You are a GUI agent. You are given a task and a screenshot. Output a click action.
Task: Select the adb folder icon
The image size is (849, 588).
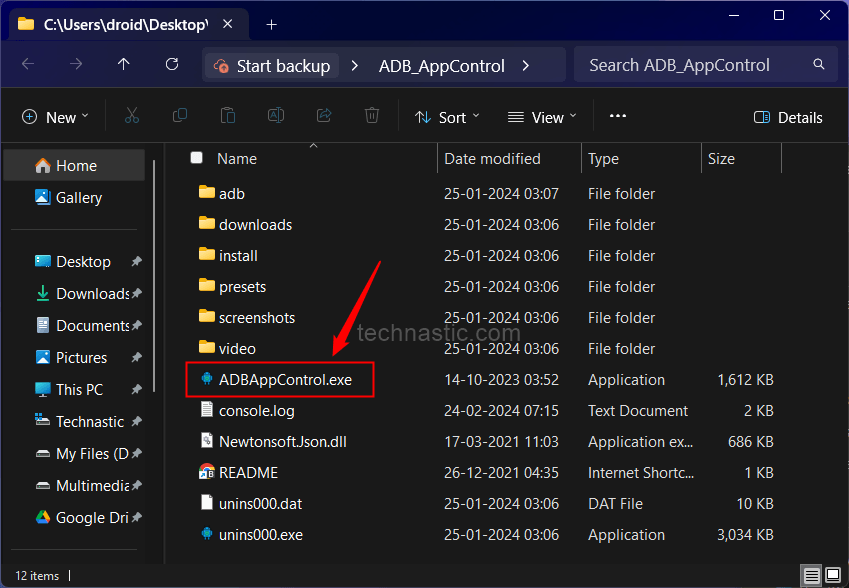[x=206, y=192]
